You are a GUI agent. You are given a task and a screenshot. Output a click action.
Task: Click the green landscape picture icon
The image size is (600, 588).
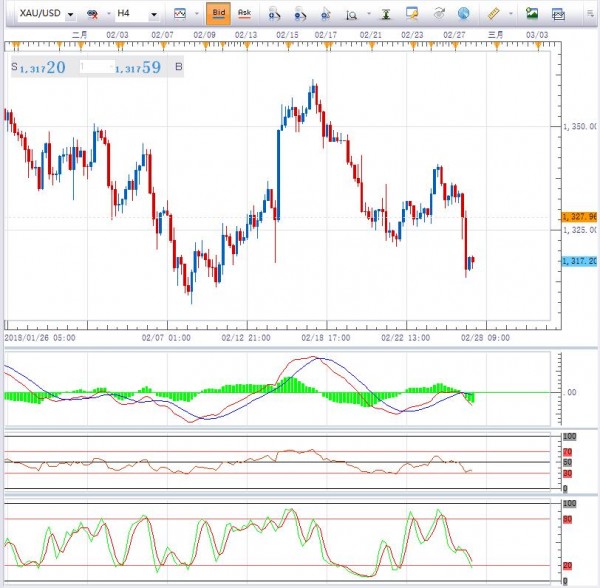point(532,14)
